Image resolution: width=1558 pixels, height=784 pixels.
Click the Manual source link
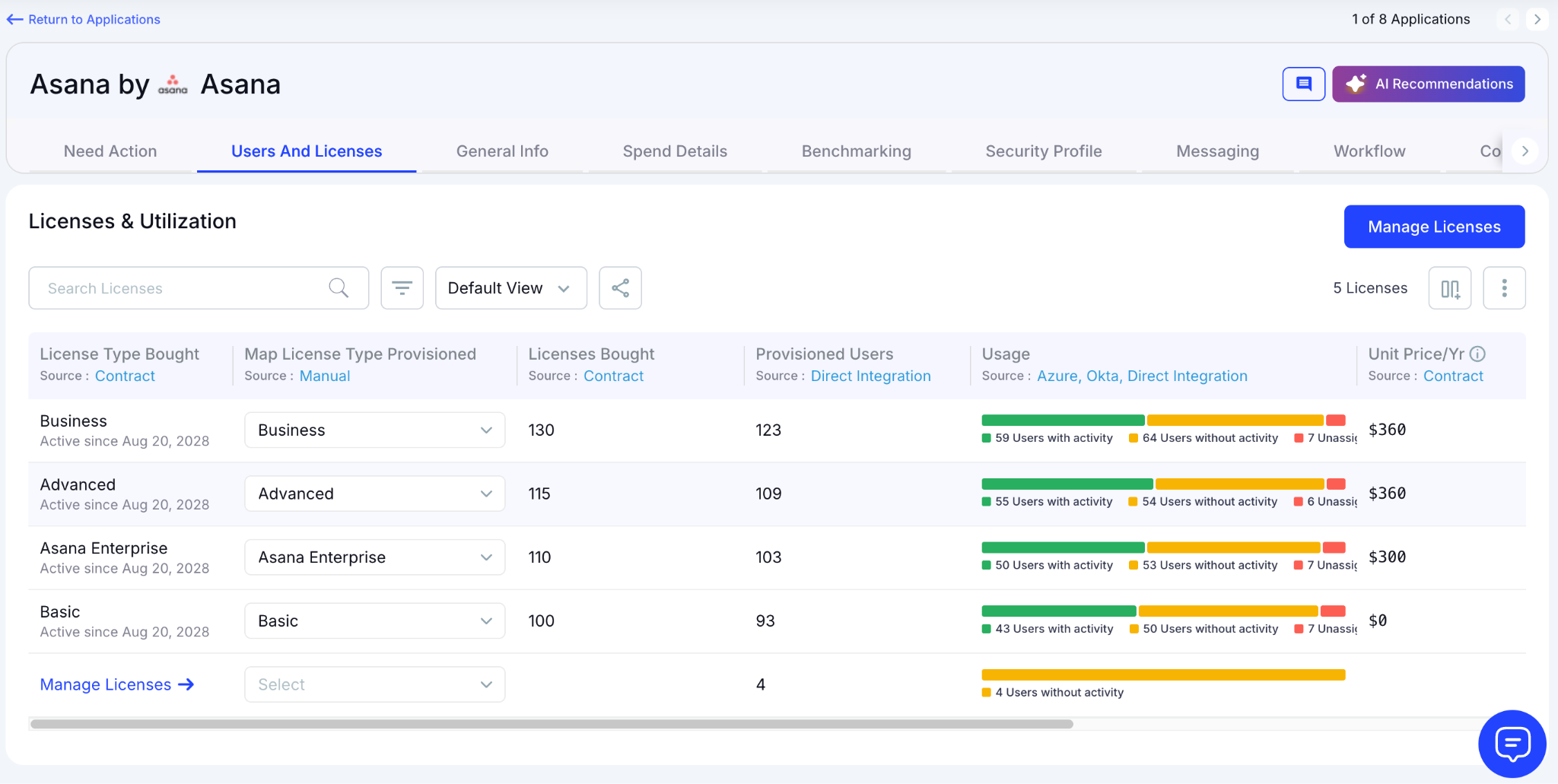click(x=325, y=376)
